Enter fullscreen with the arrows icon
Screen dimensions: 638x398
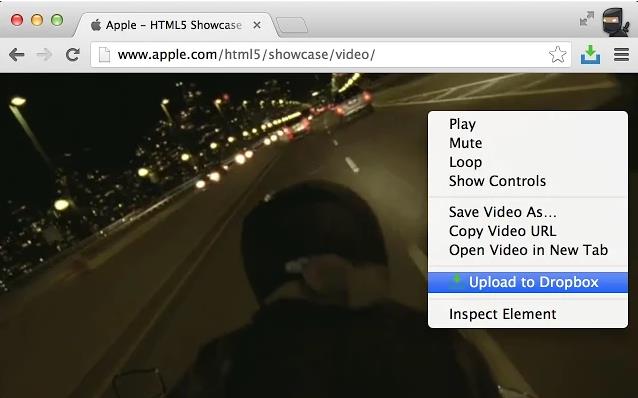click(x=586, y=19)
